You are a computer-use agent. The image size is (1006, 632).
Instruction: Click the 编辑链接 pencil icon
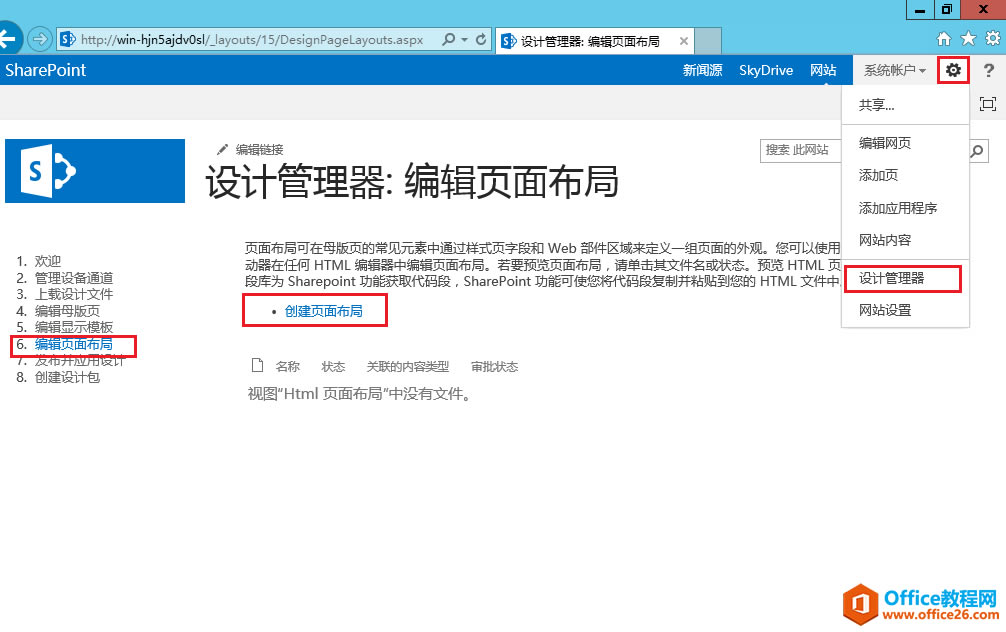(224, 148)
